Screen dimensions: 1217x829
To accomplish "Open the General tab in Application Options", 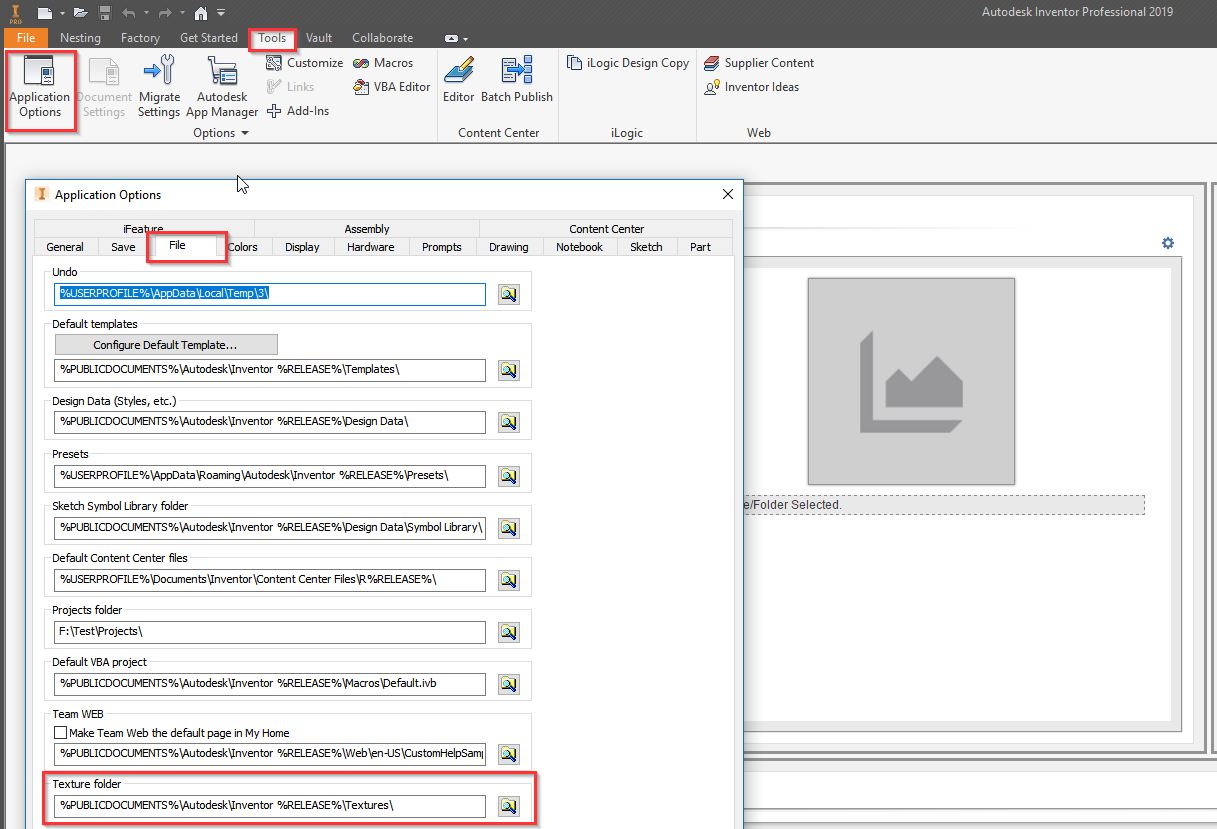I will [x=65, y=247].
